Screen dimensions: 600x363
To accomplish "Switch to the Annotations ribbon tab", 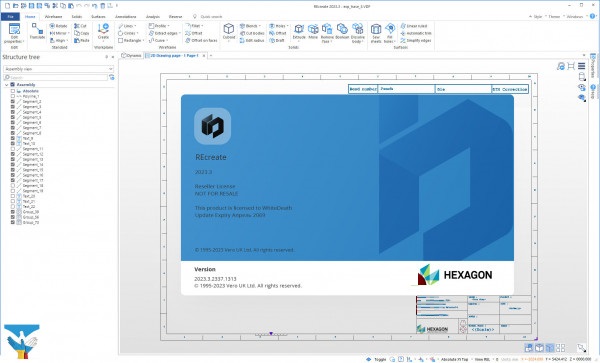I will 126,16.
